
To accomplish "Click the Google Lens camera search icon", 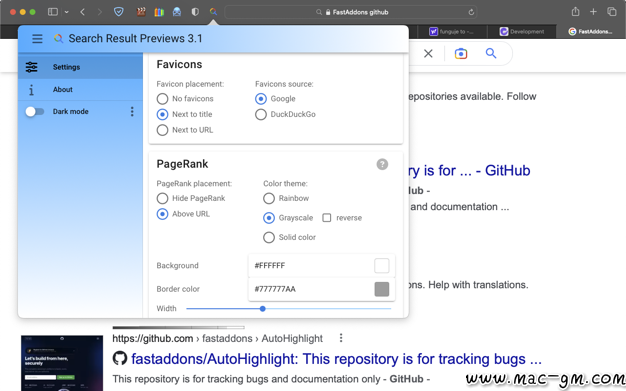I will pos(461,54).
